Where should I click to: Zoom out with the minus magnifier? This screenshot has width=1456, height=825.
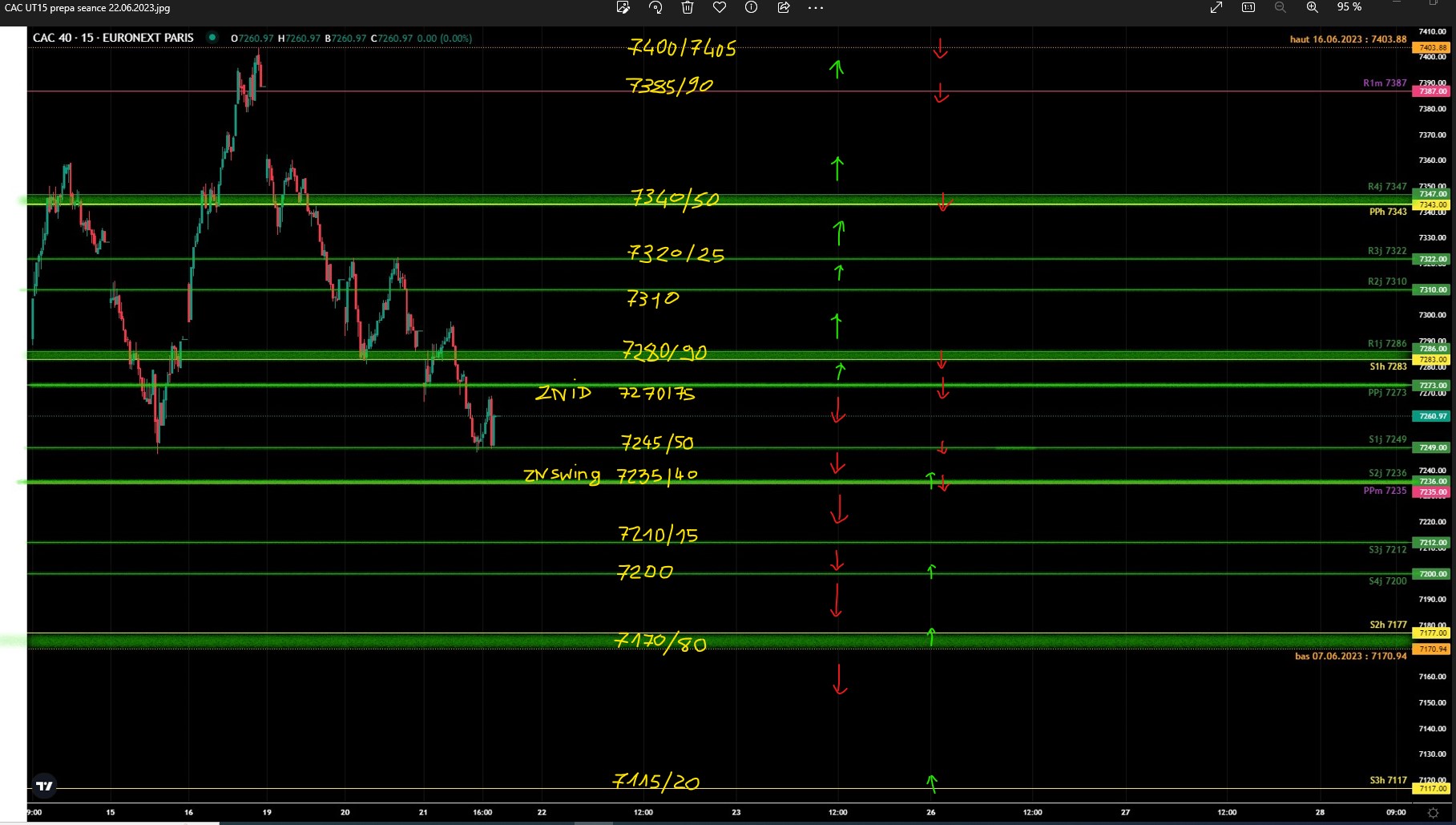pos(1281,7)
